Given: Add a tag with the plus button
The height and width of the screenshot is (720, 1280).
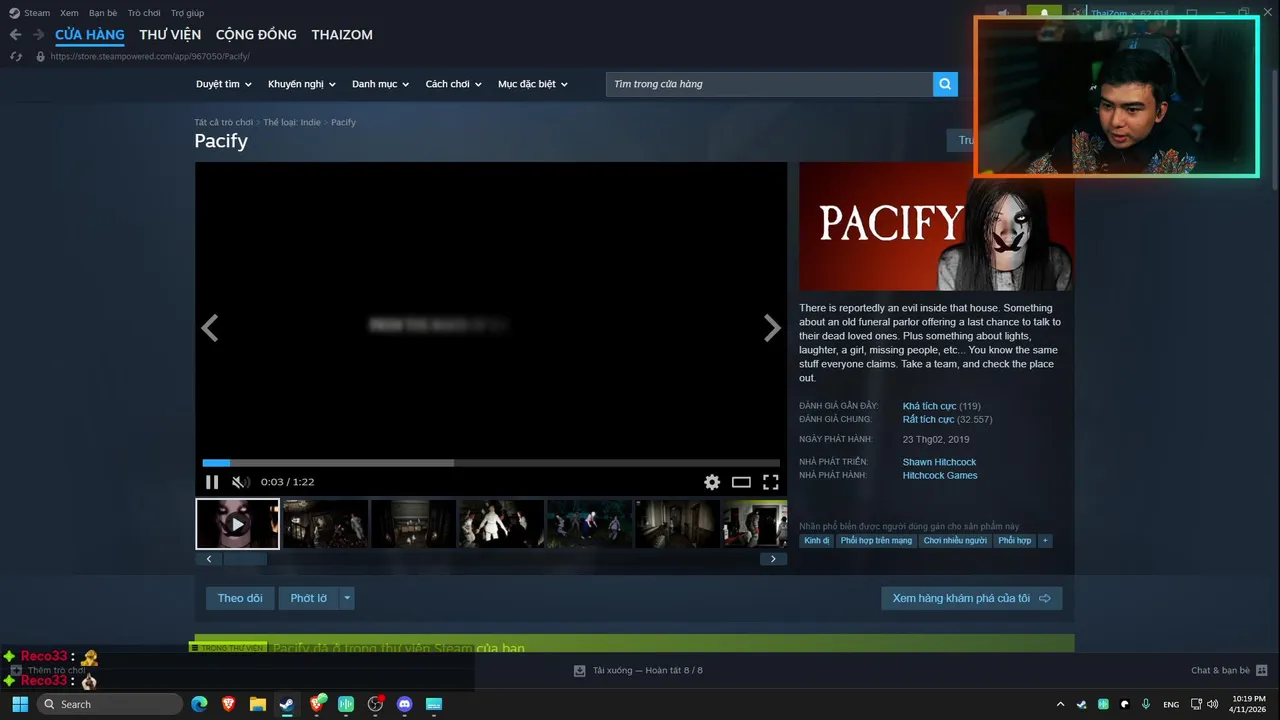Looking at the screenshot, I should click(x=1045, y=541).
